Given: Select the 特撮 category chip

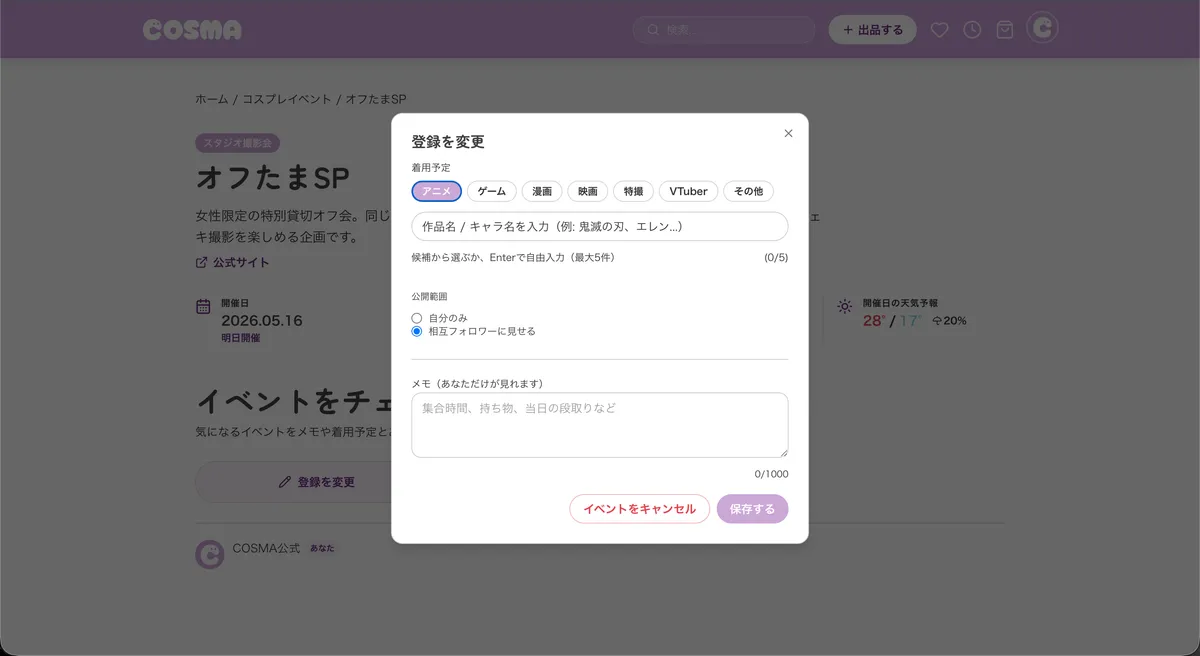Looking at the screenshot, I should (x=634, y=191).
